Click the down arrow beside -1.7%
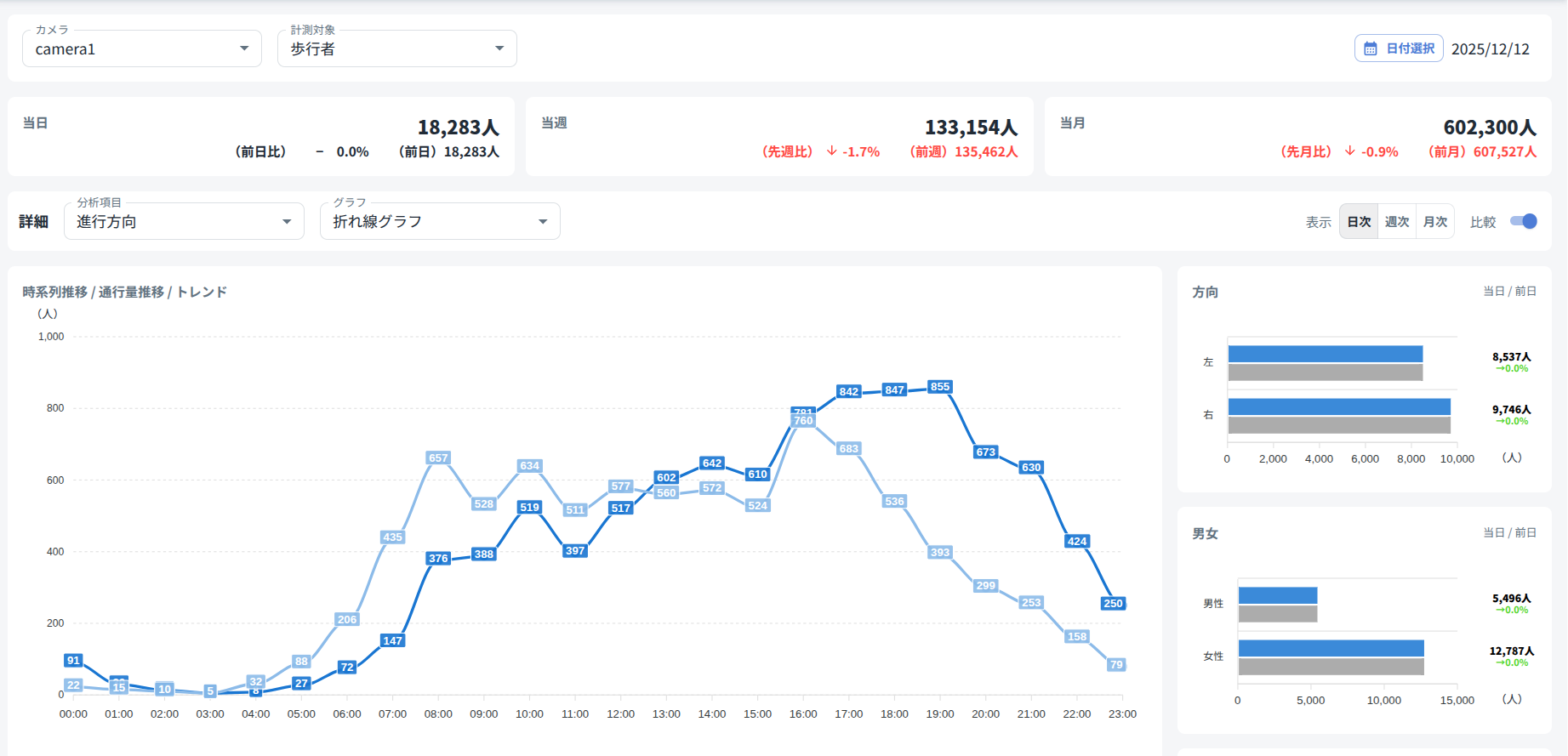Image resolution: width=1568 pixels, height=756 pixels. (831, 151)
